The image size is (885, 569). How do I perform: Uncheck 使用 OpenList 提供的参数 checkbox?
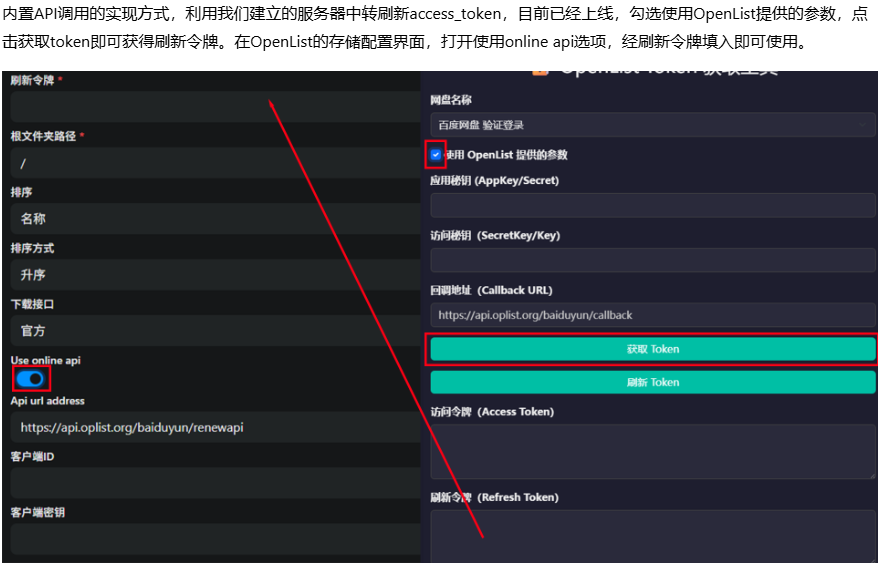point(436,155)
